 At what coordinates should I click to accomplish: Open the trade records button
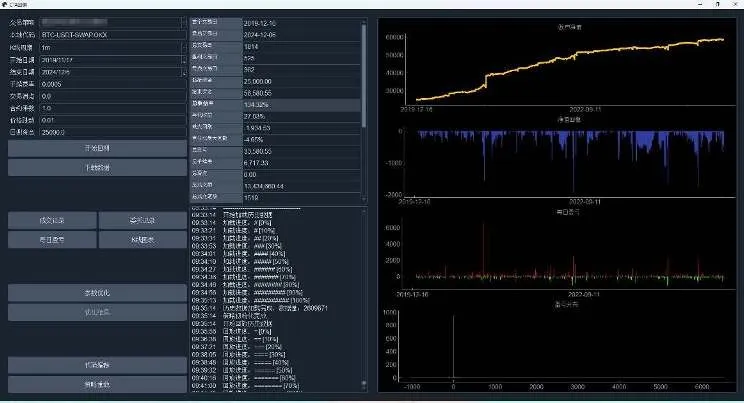(52, 221)
